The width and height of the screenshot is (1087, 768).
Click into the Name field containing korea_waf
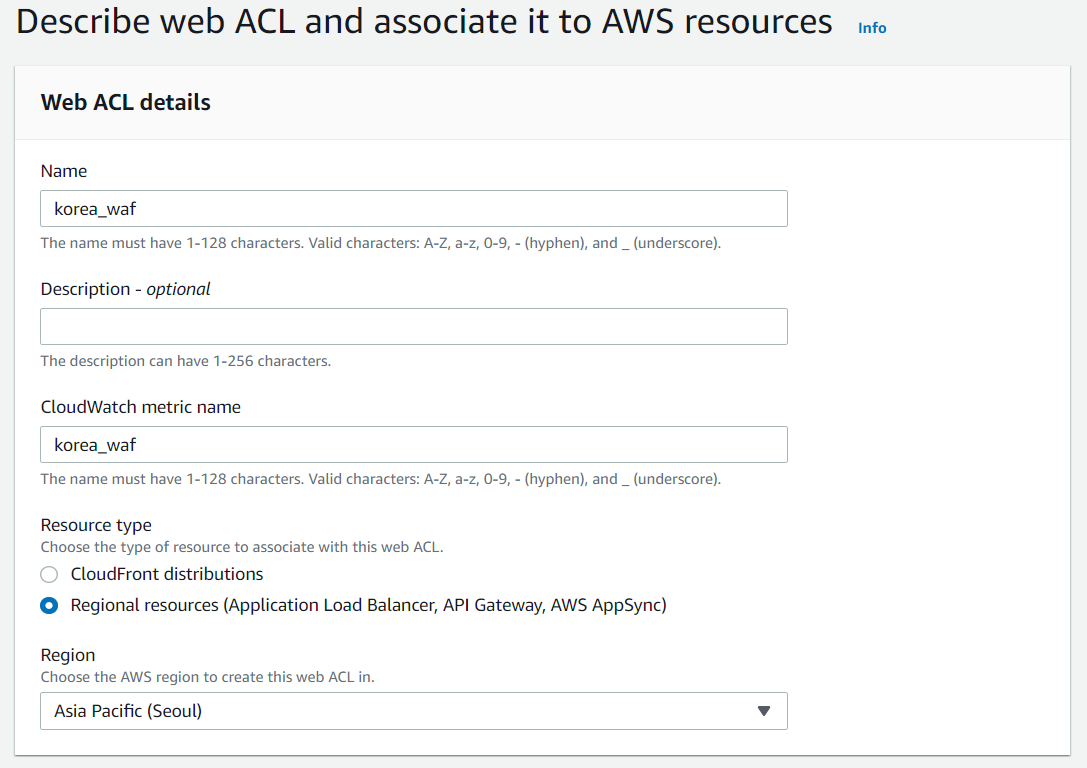click(x=413, y=209)
